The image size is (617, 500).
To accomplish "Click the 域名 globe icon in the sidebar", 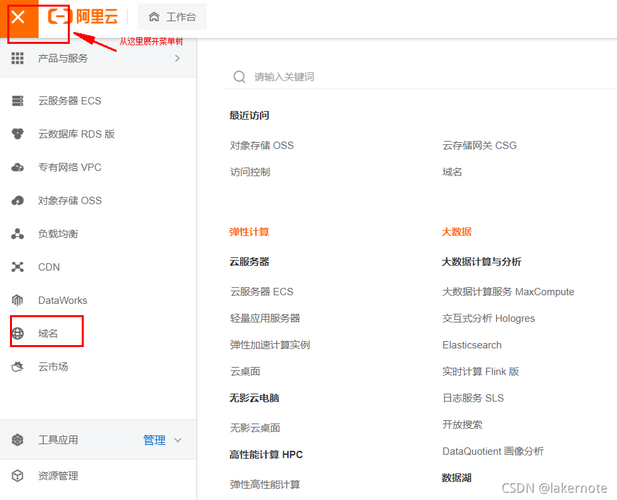I will tap(17, 333).
